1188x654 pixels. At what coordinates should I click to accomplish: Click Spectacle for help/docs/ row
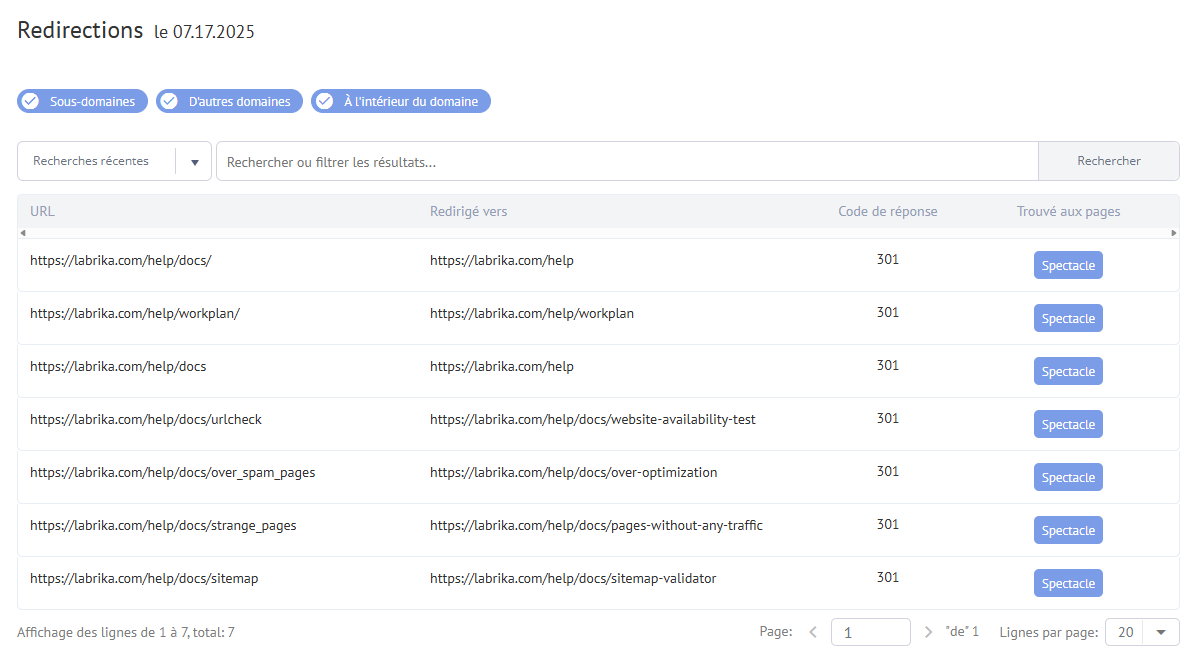pos(1068,265)
